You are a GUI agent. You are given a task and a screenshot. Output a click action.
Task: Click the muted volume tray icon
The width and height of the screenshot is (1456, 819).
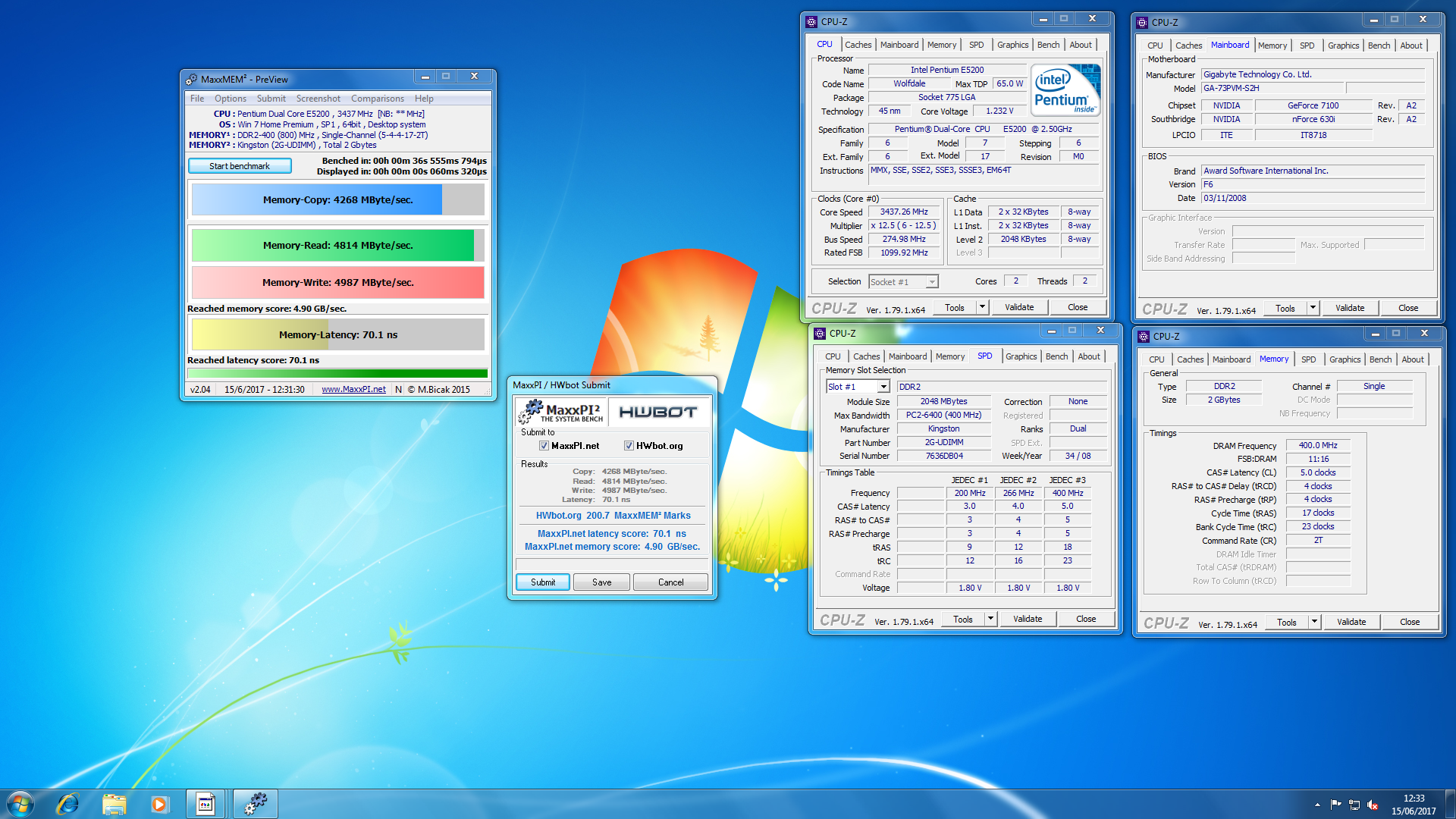pos(1372,805)
